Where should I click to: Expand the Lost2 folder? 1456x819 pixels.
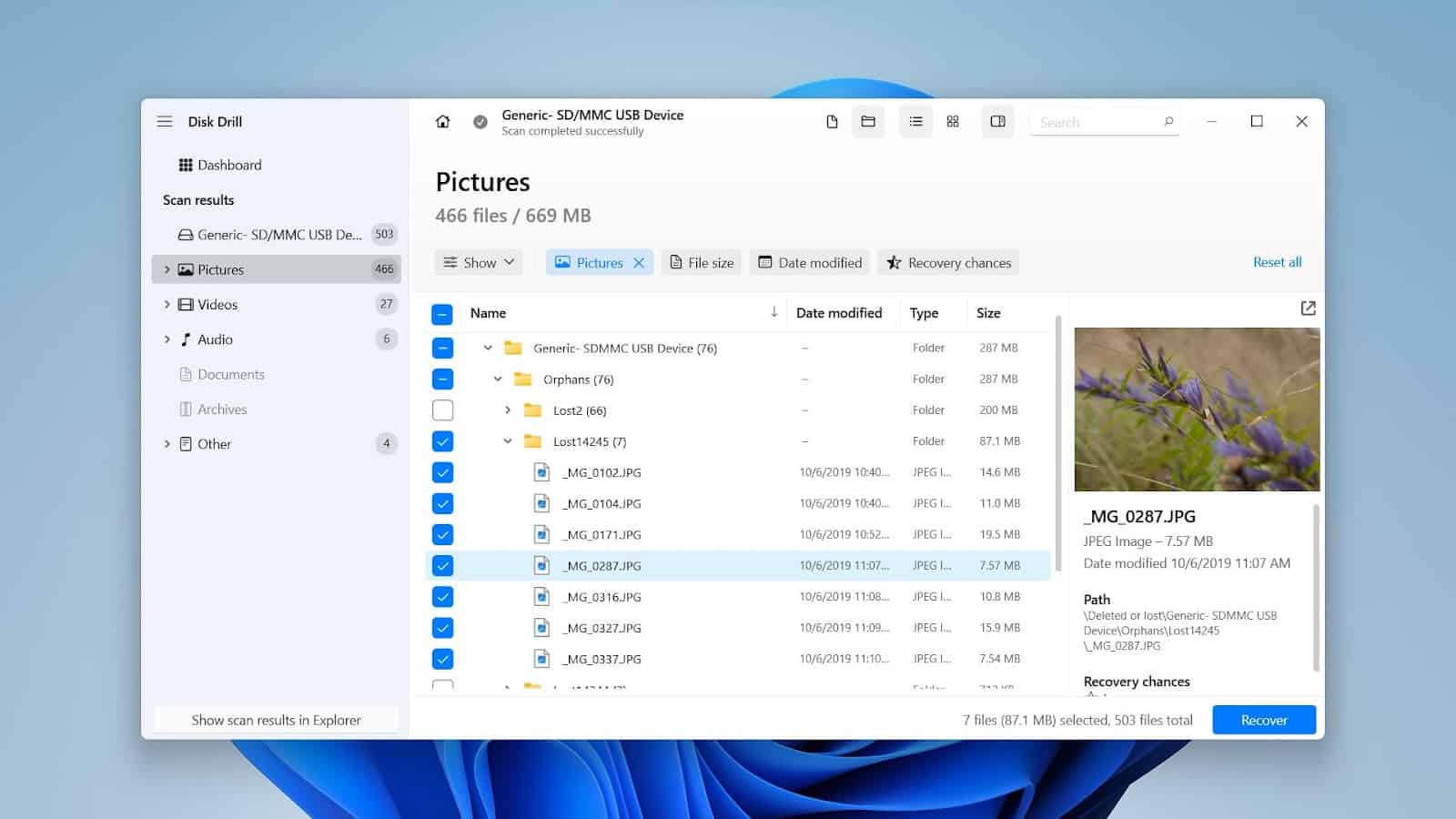[508, 409]
